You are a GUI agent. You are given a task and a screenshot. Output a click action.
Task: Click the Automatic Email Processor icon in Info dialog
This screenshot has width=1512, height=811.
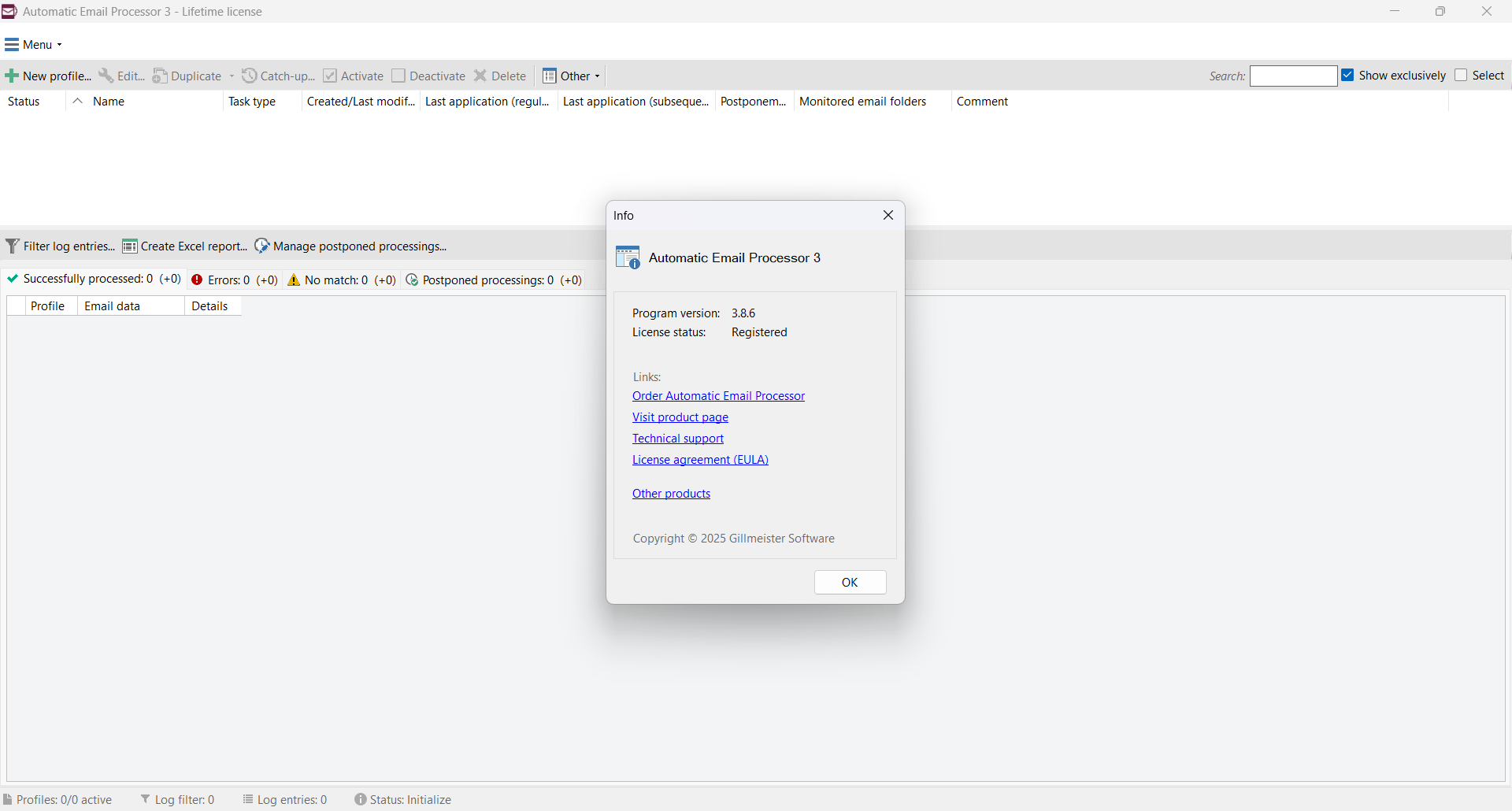coord(628,257)
